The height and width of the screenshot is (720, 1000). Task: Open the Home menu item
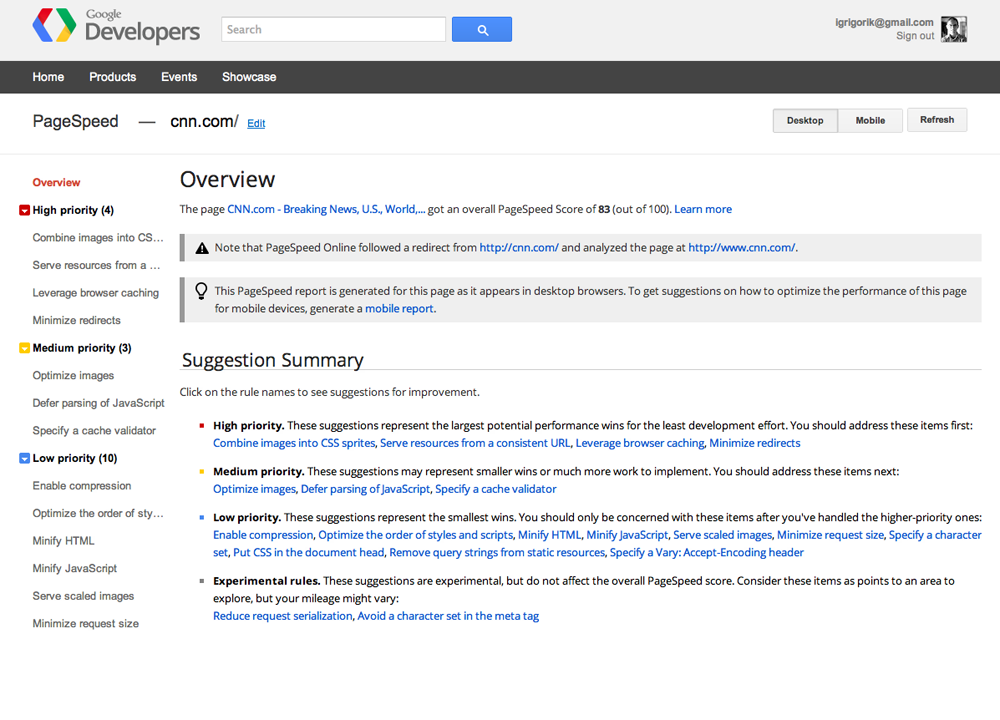pos(48,77)
